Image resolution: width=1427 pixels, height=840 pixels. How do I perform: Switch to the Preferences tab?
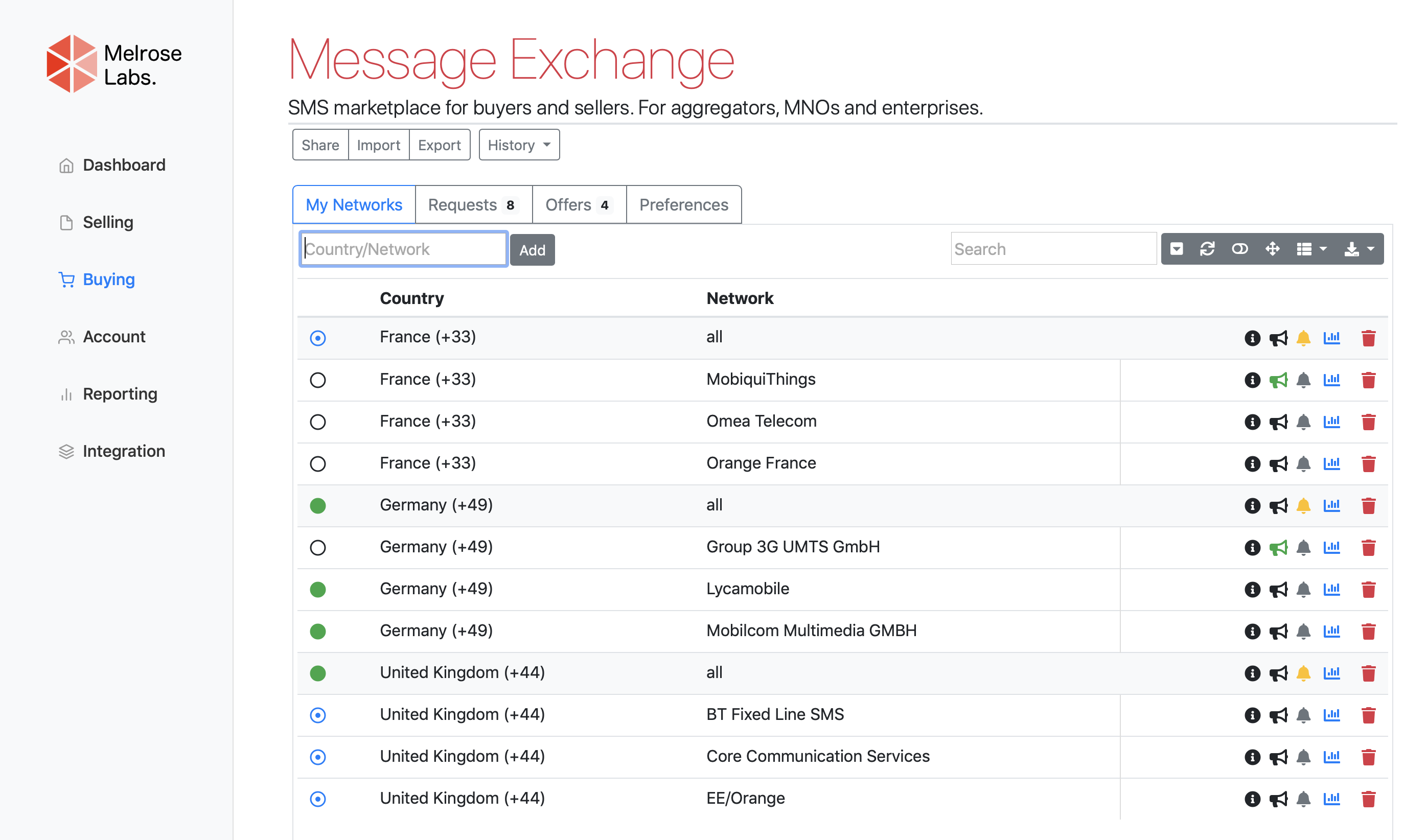click(683, 204)
